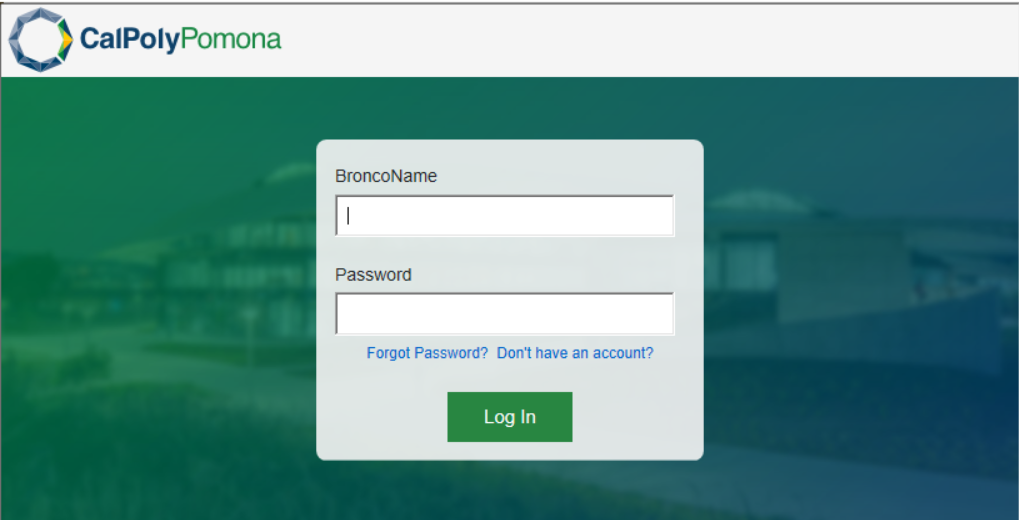Focus the BroncoName input field
This screenshot has height=520, width=1019.
point(505,216)
